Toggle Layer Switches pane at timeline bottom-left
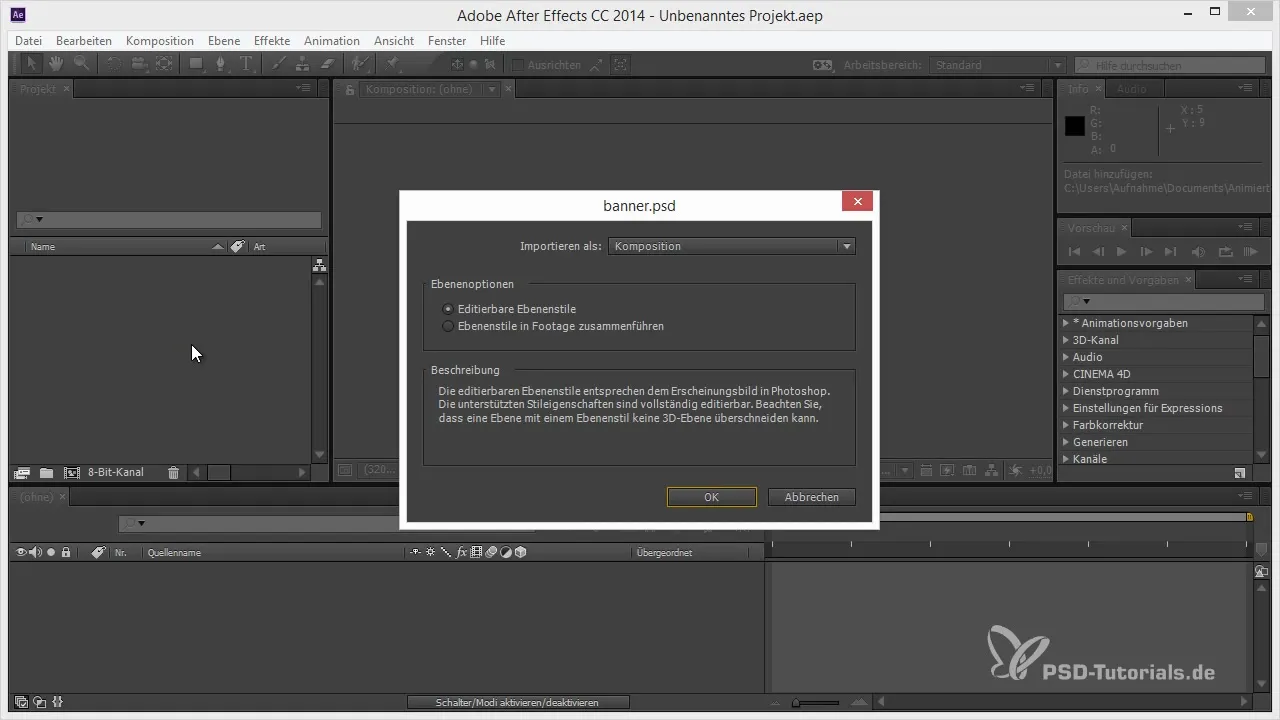 22,703
